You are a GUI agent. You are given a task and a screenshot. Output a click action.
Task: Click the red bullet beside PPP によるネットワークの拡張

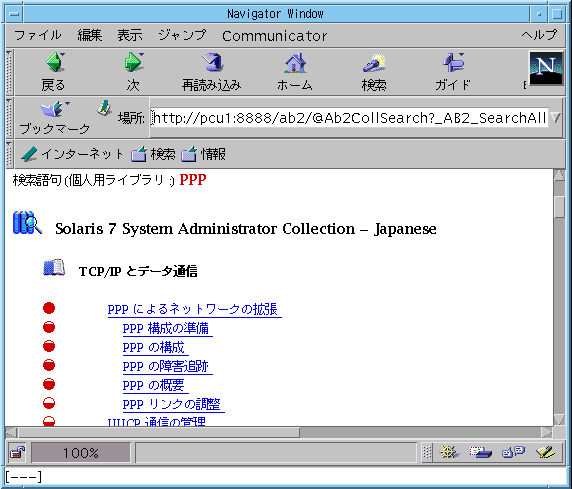(49, 308)
